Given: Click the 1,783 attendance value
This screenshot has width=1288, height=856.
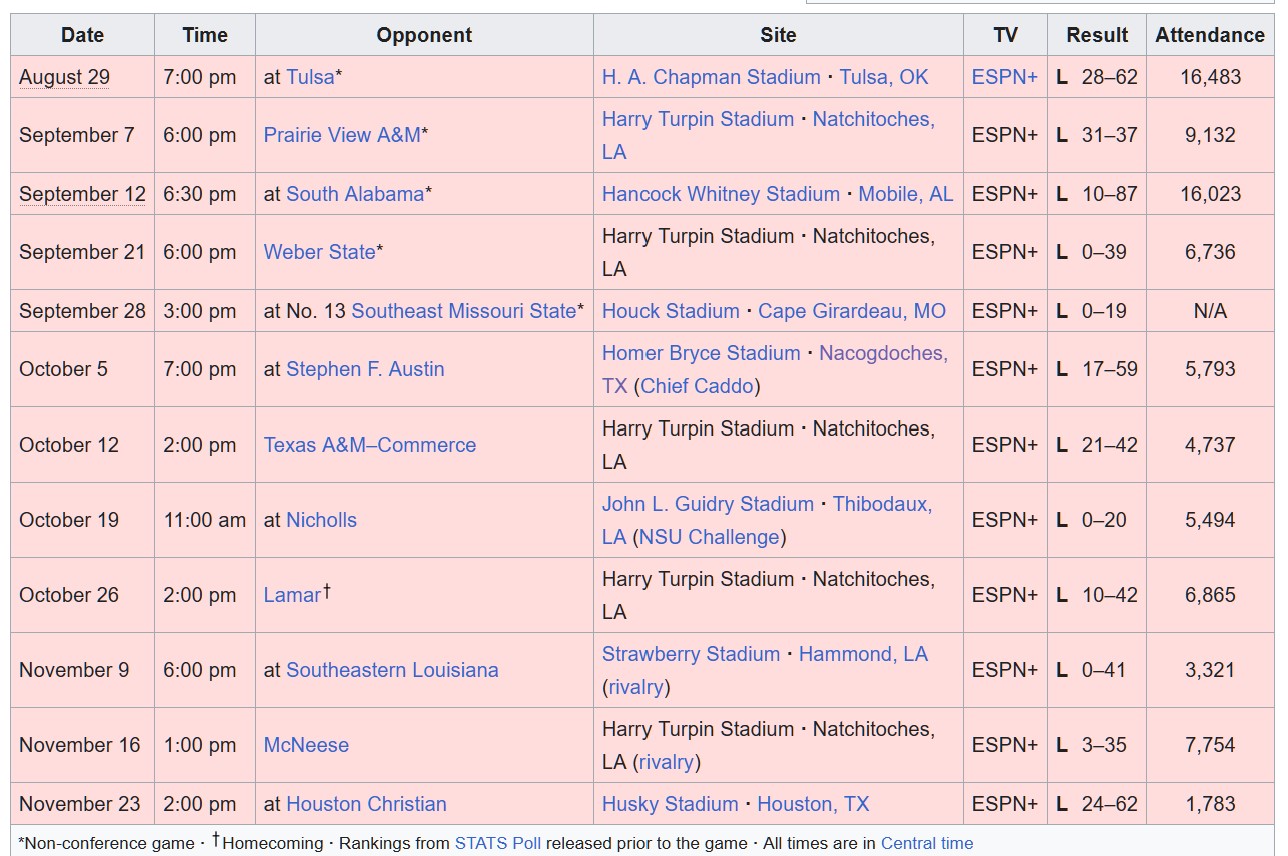Looking at the screenshot, I should [x=1210, y=804].
